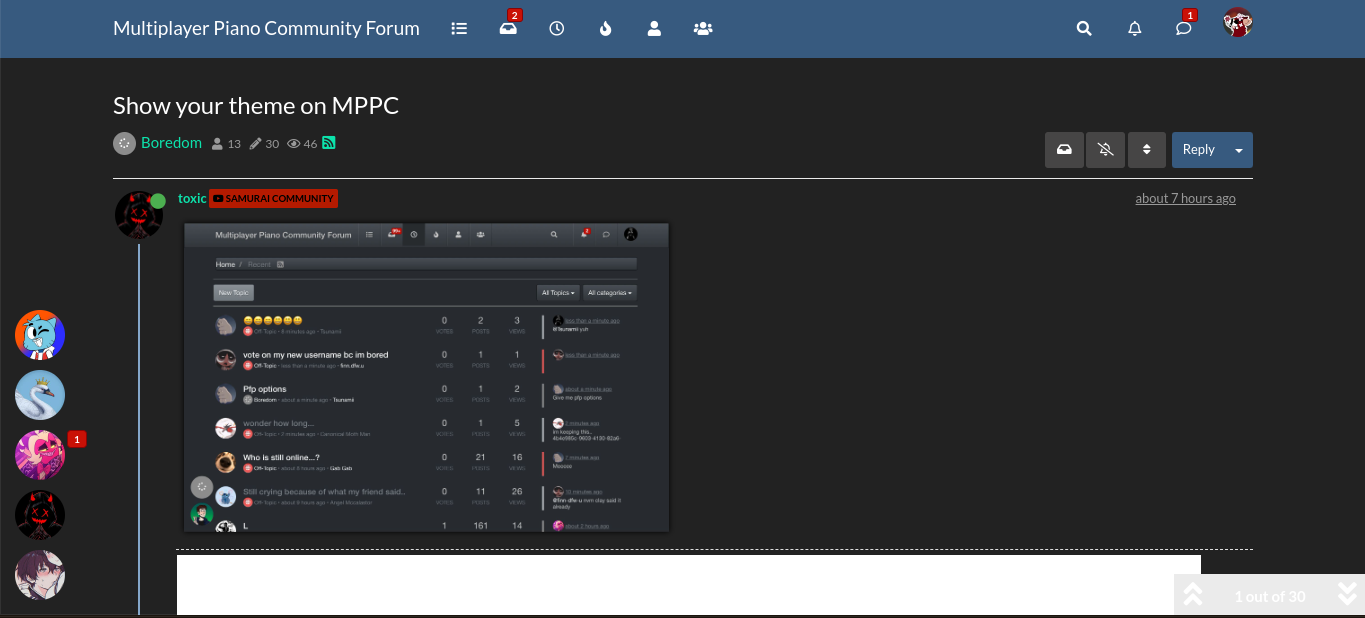This screenshot has width=1365, height=618.
Task: Open the posted forum theme screenshot
Action: coord(426,377)
